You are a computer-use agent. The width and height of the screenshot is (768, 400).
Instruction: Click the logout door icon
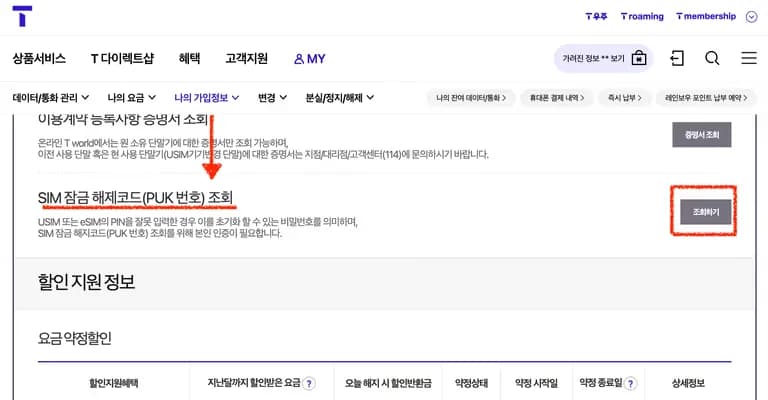677,58
